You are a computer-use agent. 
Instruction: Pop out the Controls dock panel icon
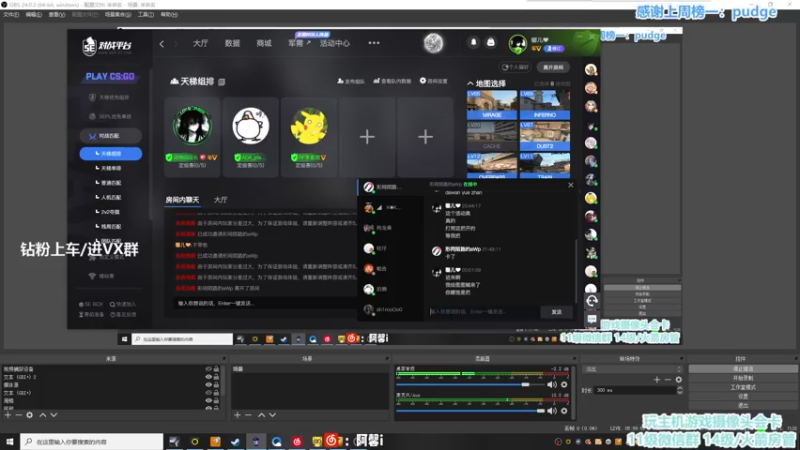(795, 359)
